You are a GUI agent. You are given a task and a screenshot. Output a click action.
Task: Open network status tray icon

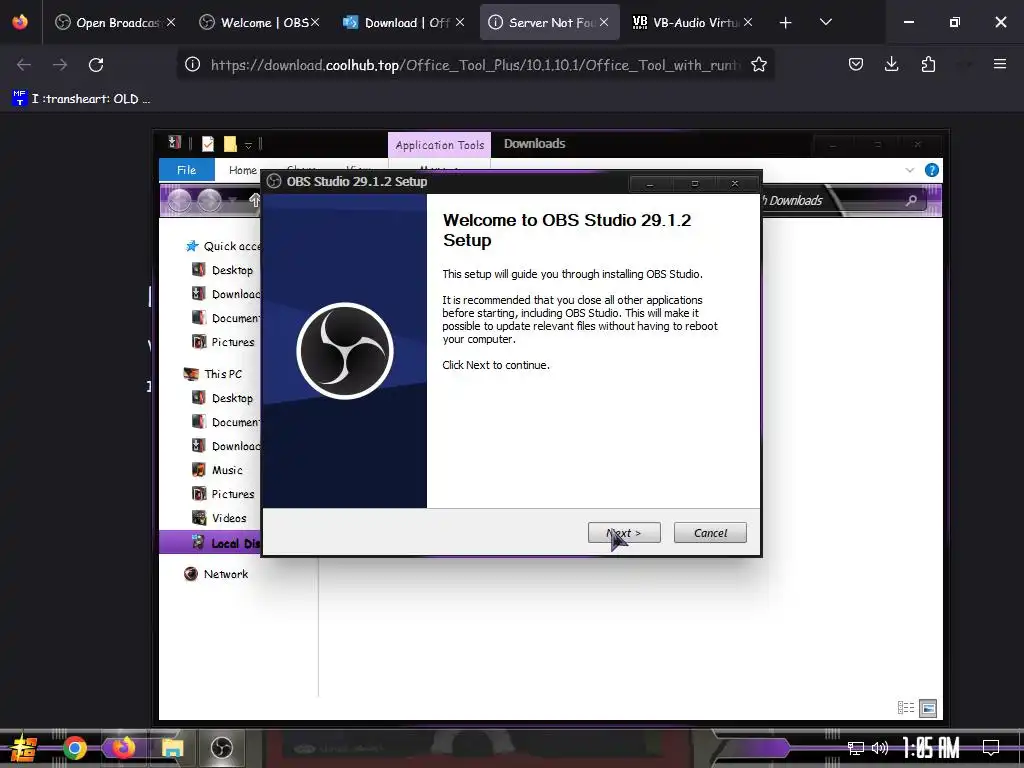click(856, 748)
